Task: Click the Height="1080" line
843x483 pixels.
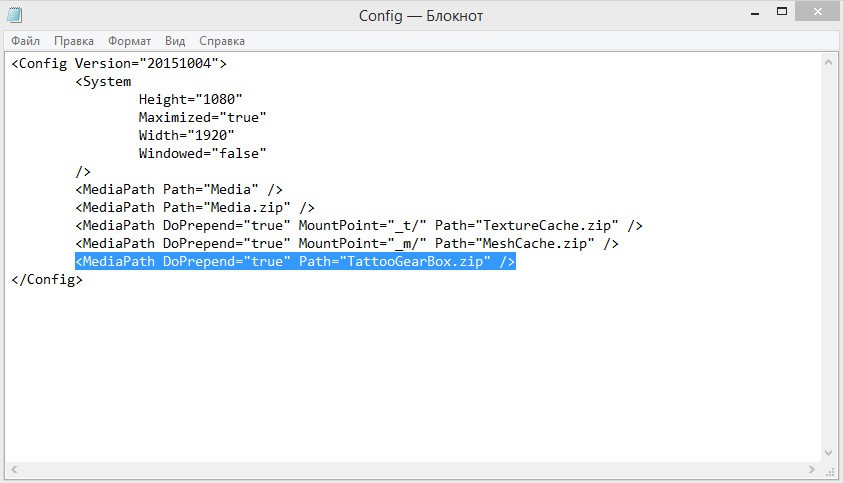Action: [x=190, y=100]
